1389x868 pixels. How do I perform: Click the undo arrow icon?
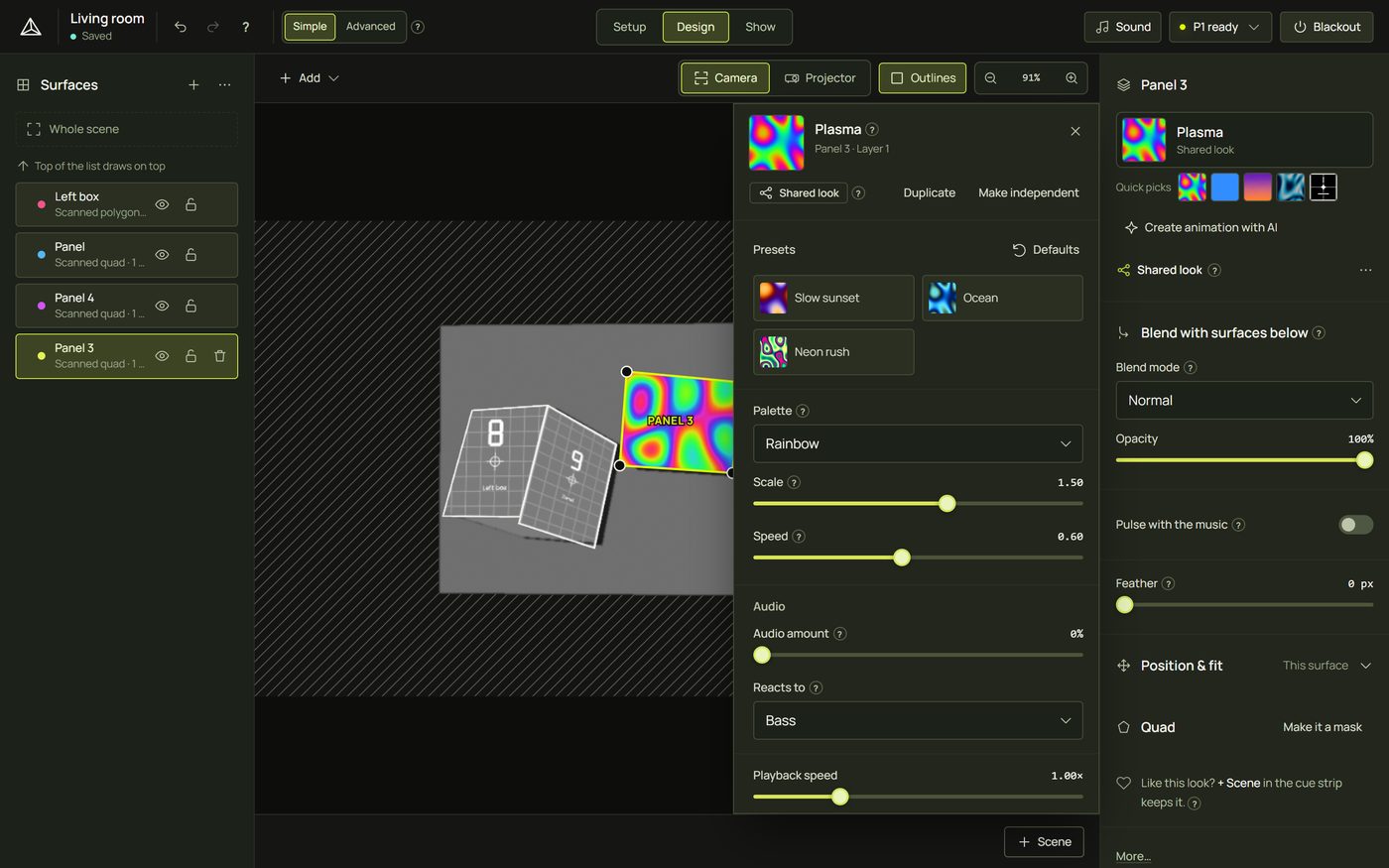[181, 27]
